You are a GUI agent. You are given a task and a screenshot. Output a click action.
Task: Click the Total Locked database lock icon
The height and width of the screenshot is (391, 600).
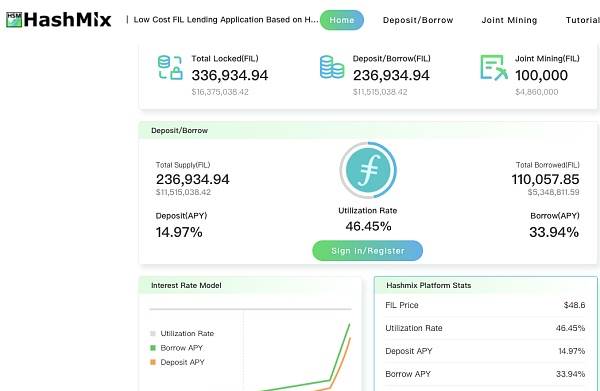170,68
